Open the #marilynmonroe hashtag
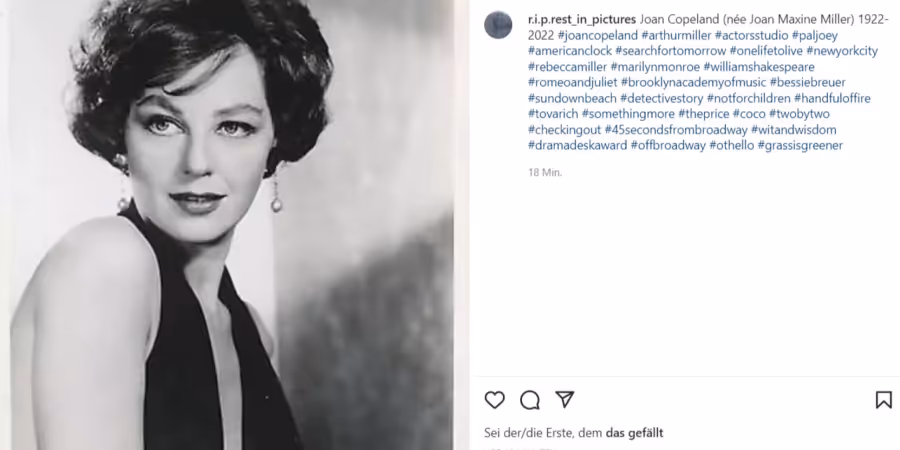Screen dimensions: 900x450 pyautogui.click(x=655, y=67)
